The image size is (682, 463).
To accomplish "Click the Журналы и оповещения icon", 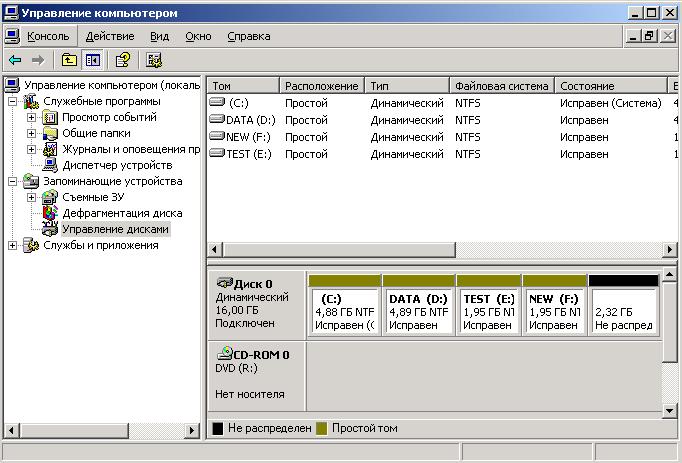I will 50,150.
